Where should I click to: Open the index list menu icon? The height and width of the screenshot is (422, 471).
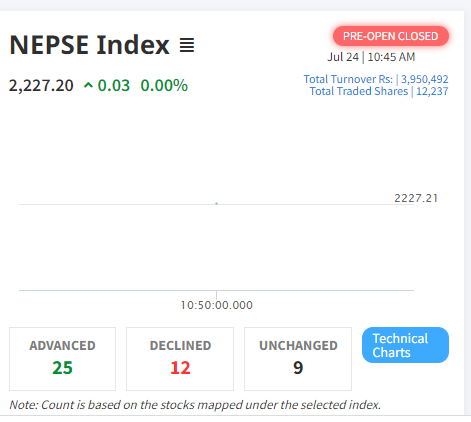(187, 45)
